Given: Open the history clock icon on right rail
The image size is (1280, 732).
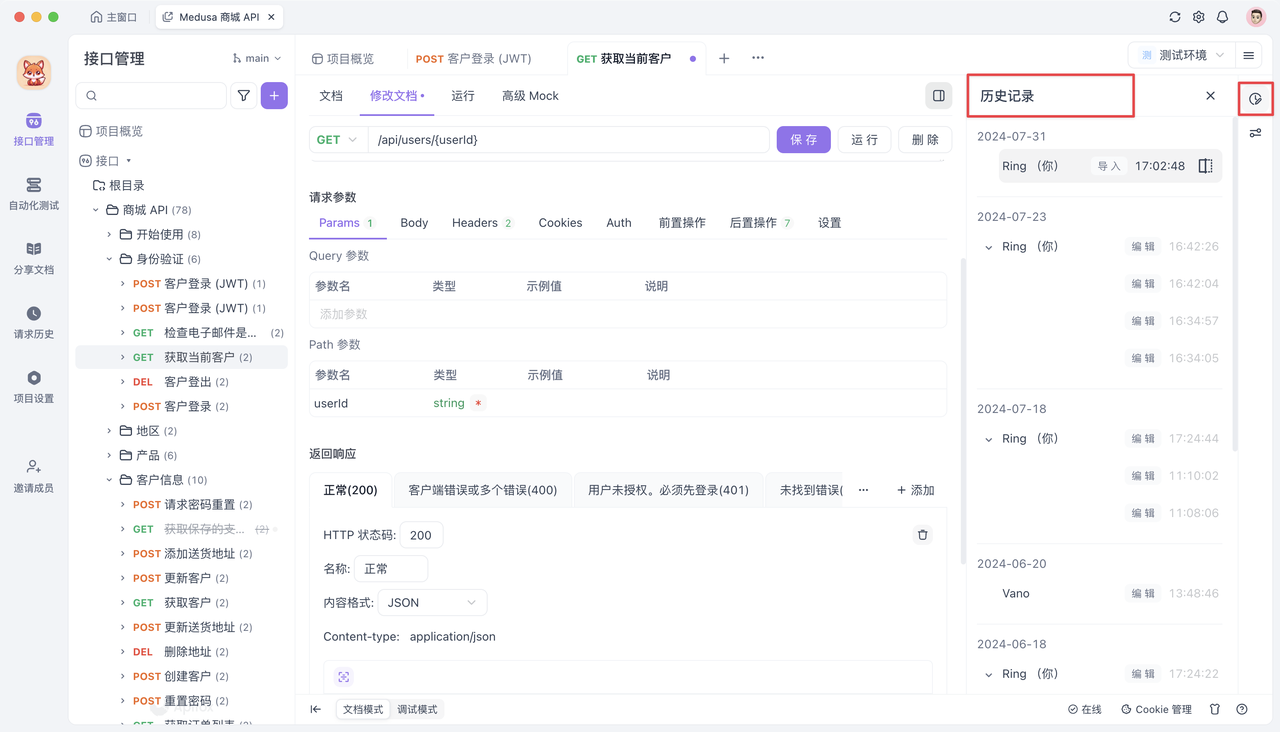Looking at the screenshot, I should [1255, 99].
